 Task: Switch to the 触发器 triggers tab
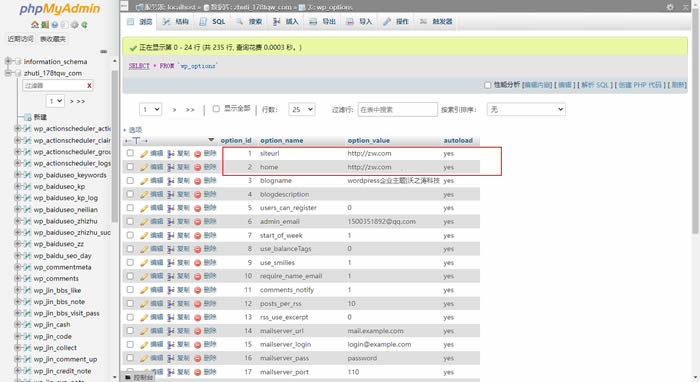click(x=436, y=21)
